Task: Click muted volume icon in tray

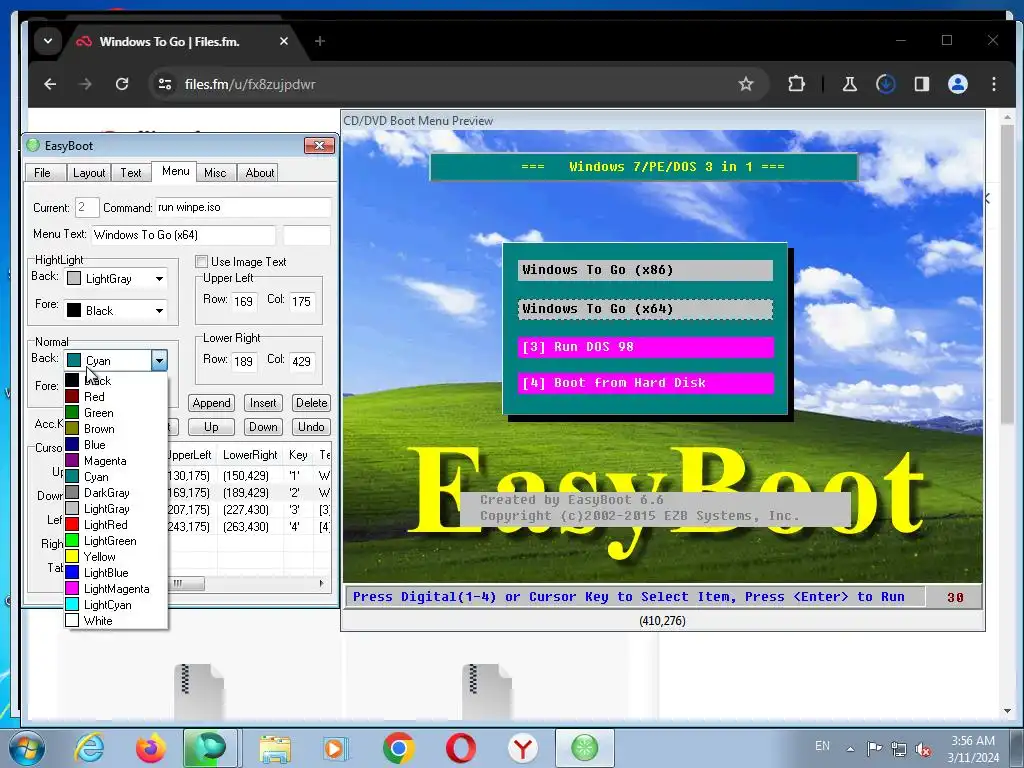Action: 923,749
